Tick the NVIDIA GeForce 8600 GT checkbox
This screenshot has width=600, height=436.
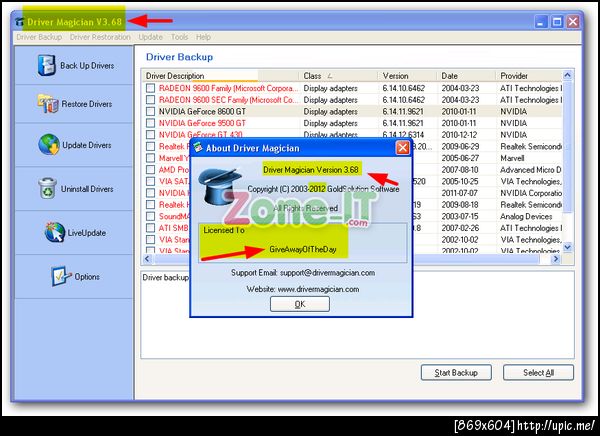[x=150, y=111]
